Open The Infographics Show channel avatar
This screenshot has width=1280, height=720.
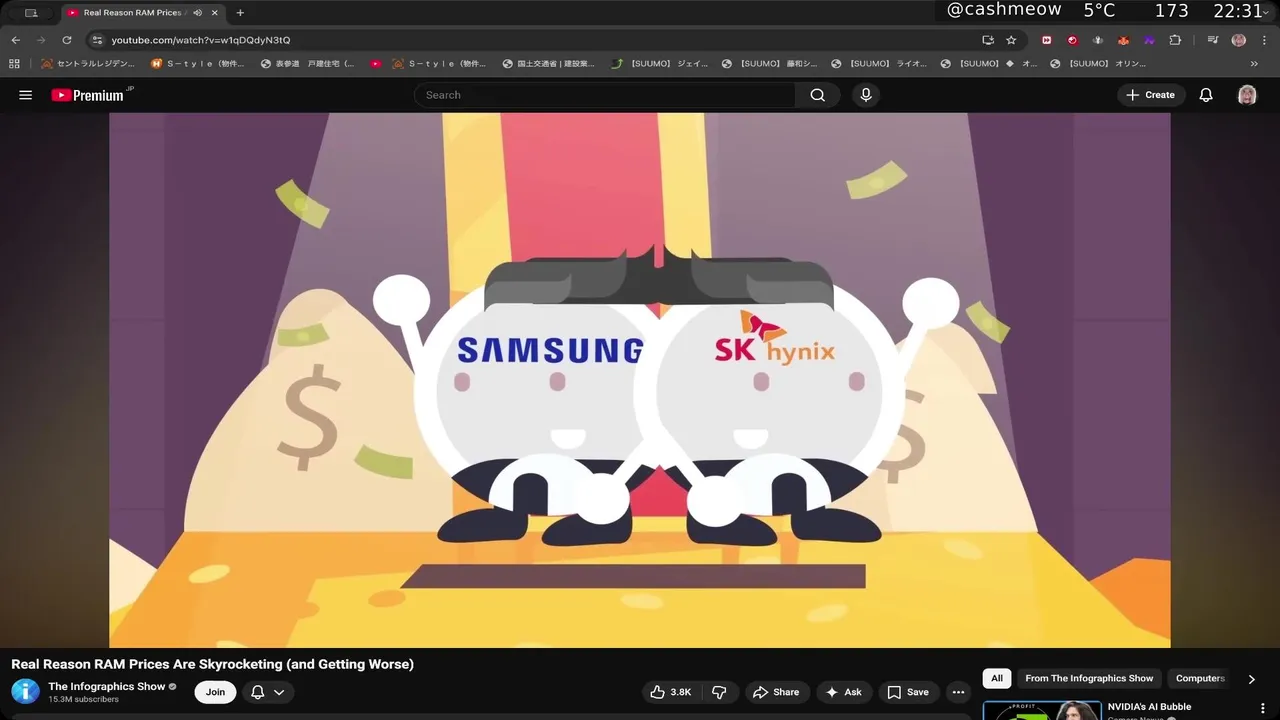[x=26, y=691]
